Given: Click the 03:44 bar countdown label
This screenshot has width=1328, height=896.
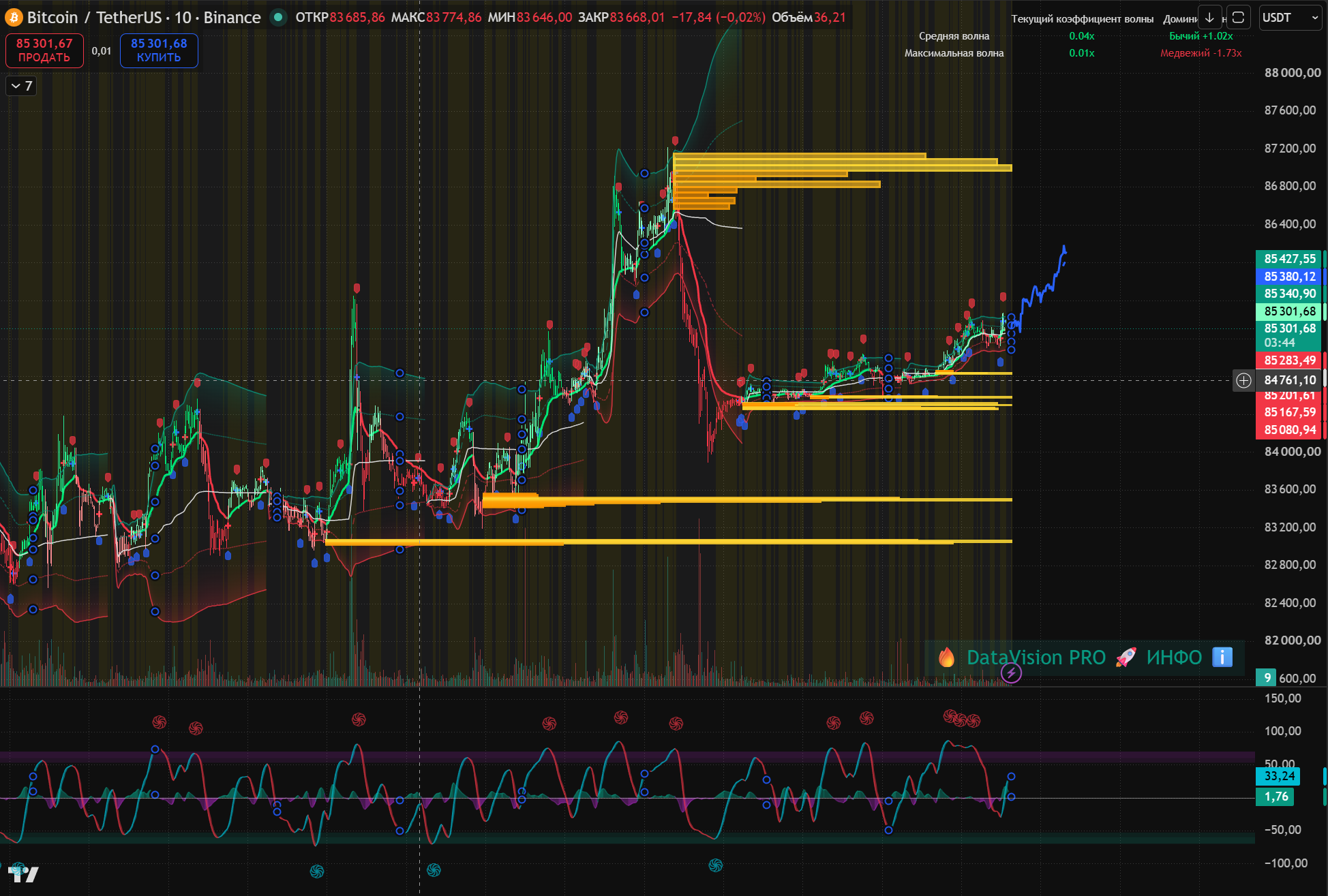Looking at the screenshot, I should 1280,343.
